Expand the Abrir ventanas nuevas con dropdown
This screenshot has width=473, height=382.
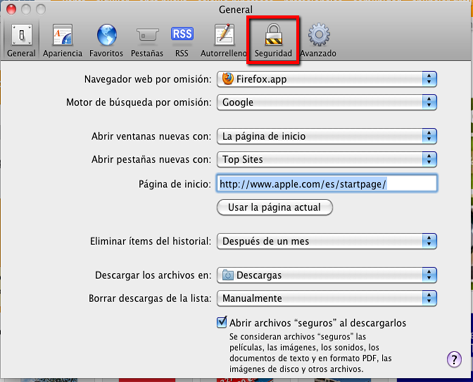click(x=327, y=136)
